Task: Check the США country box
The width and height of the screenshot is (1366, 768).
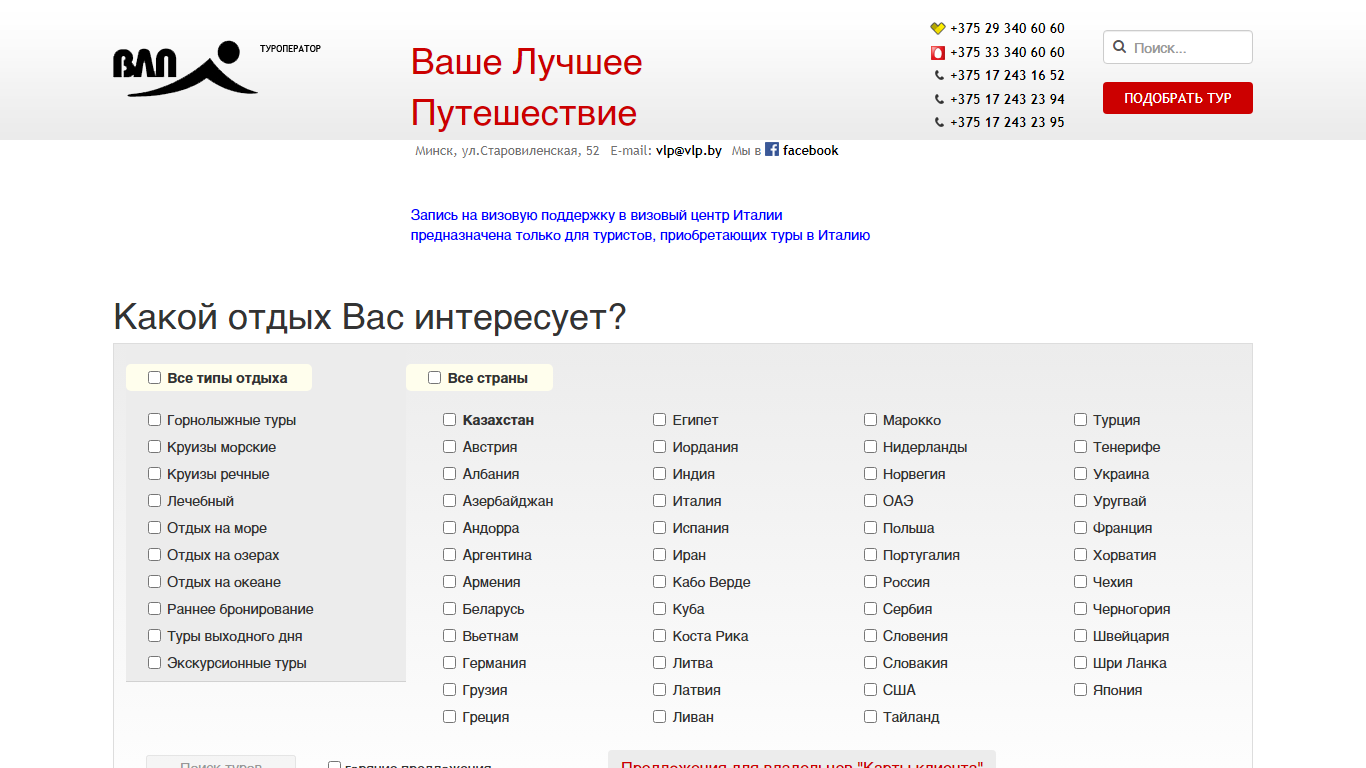Action: click(871, 690)
